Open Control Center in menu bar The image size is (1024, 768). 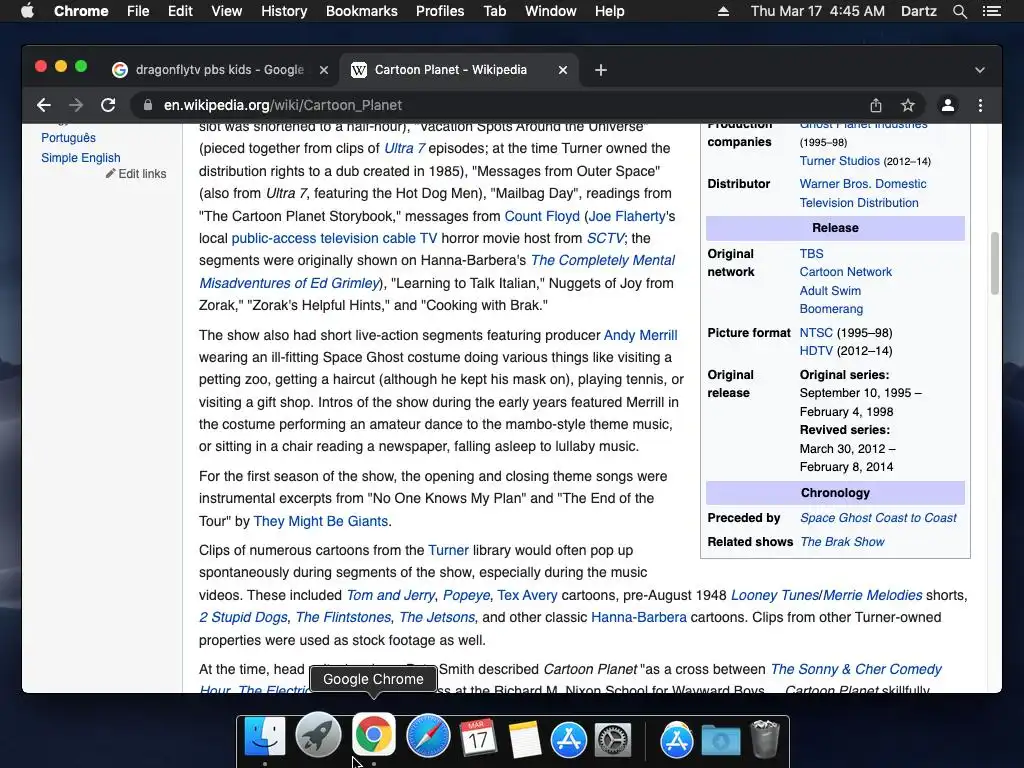[991, 11]
